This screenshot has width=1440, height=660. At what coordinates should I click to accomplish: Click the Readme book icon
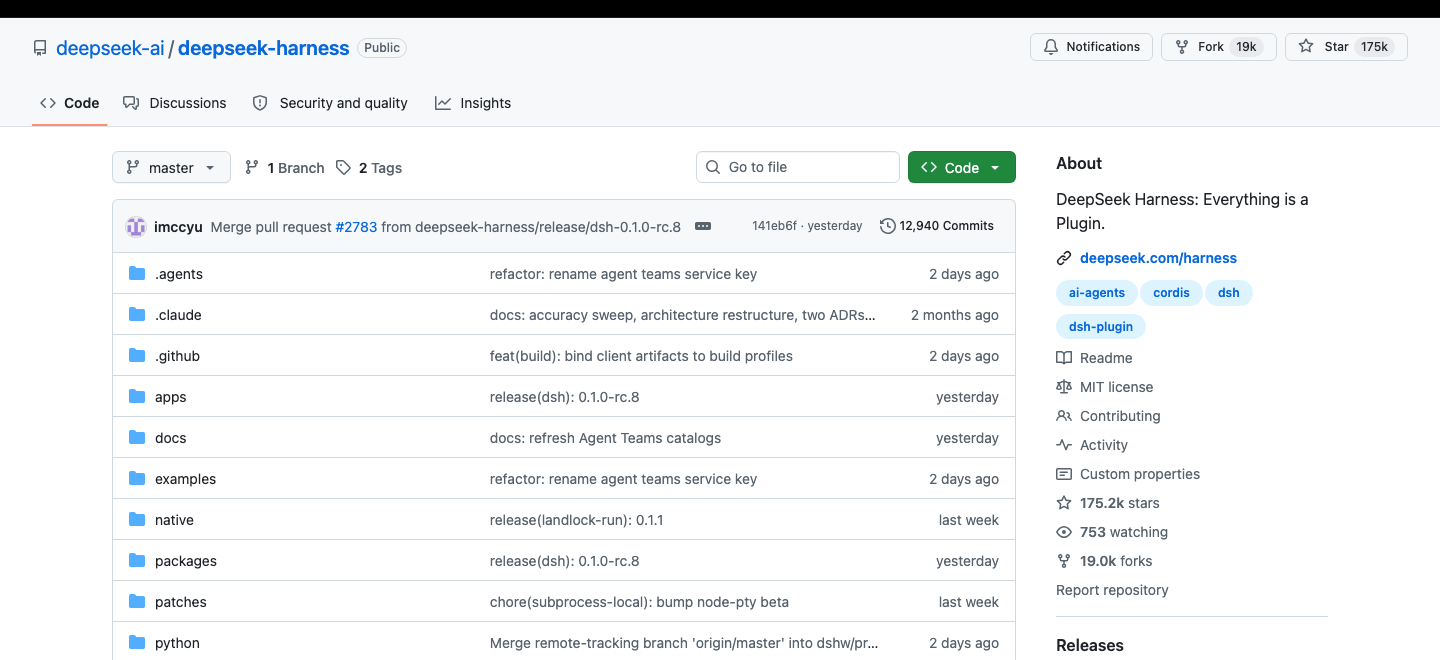pos(1064,358)
